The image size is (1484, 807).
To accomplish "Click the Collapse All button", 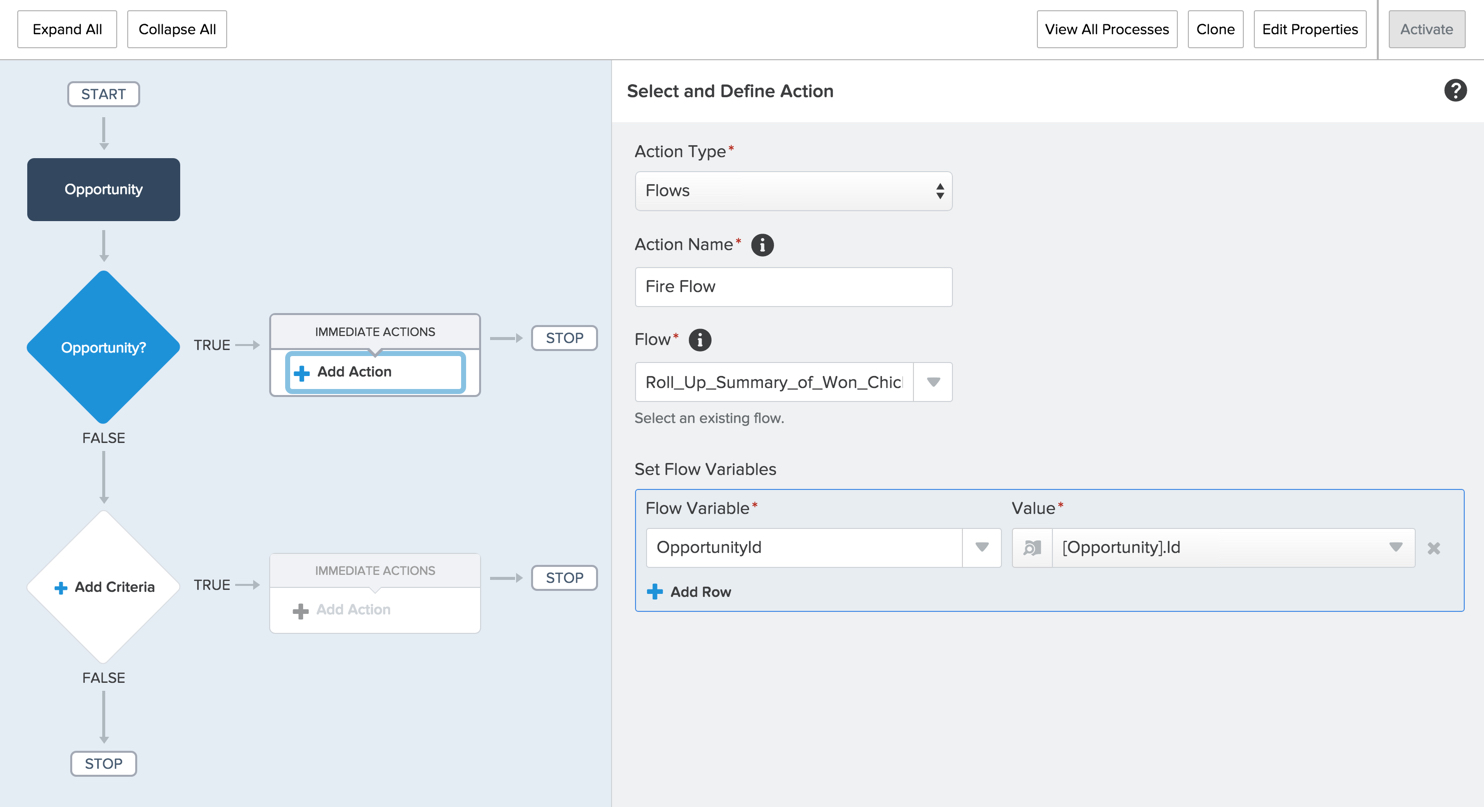I will click(177, 30).
